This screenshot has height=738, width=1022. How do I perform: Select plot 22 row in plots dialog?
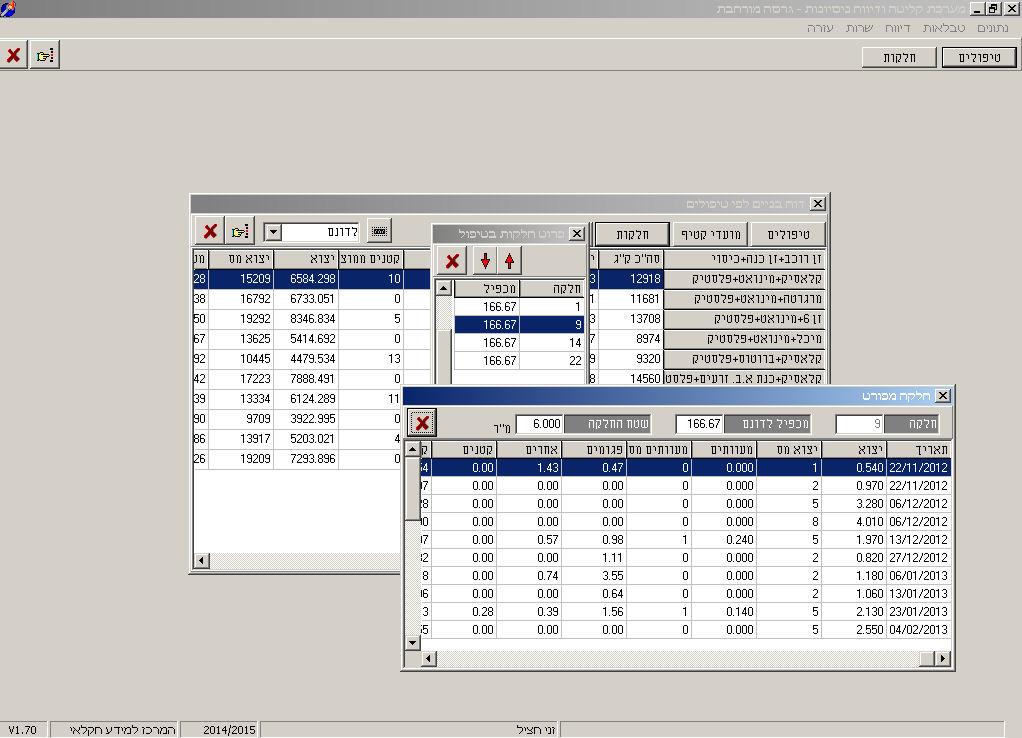point(519,361)
